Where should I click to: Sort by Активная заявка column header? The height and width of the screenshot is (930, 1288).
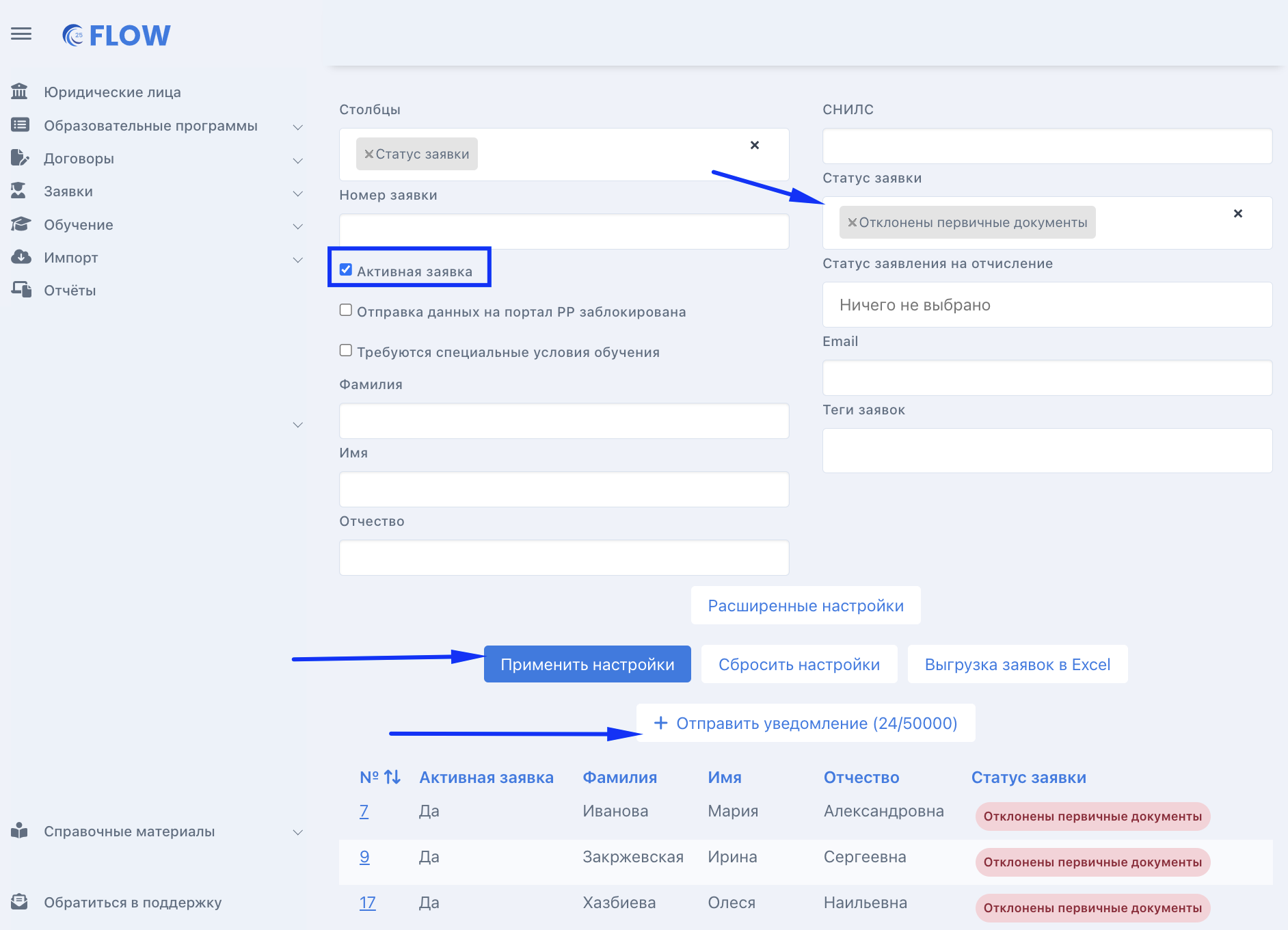pos(486,778)
